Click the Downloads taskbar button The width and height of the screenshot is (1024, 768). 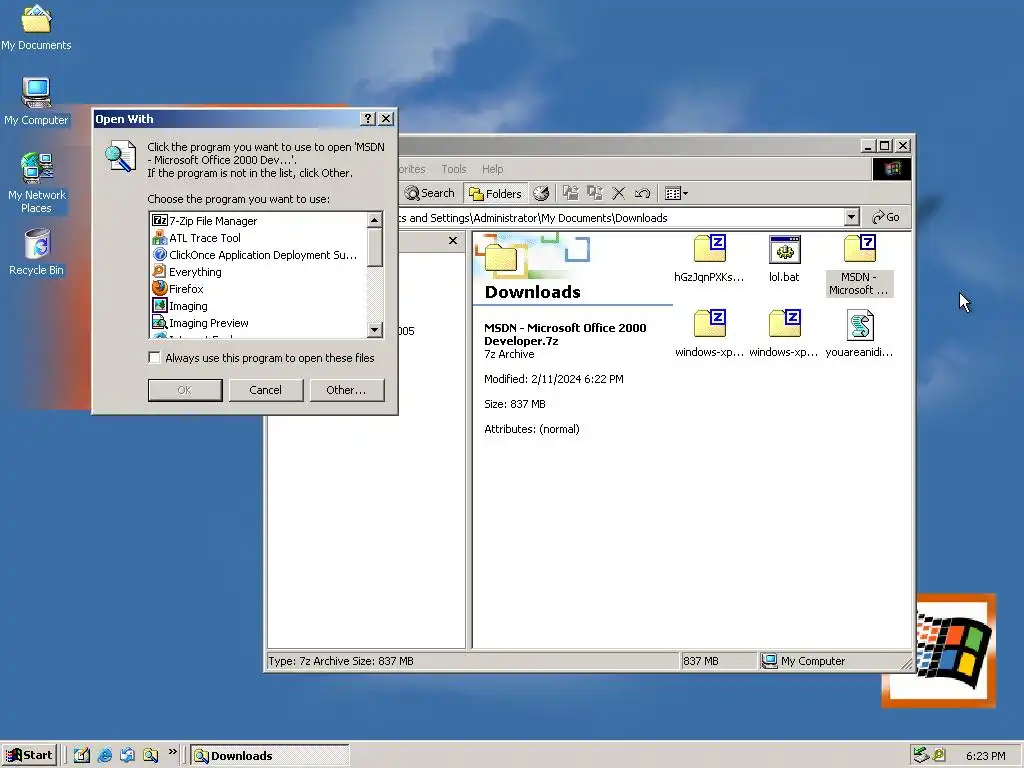coord(270,756)
